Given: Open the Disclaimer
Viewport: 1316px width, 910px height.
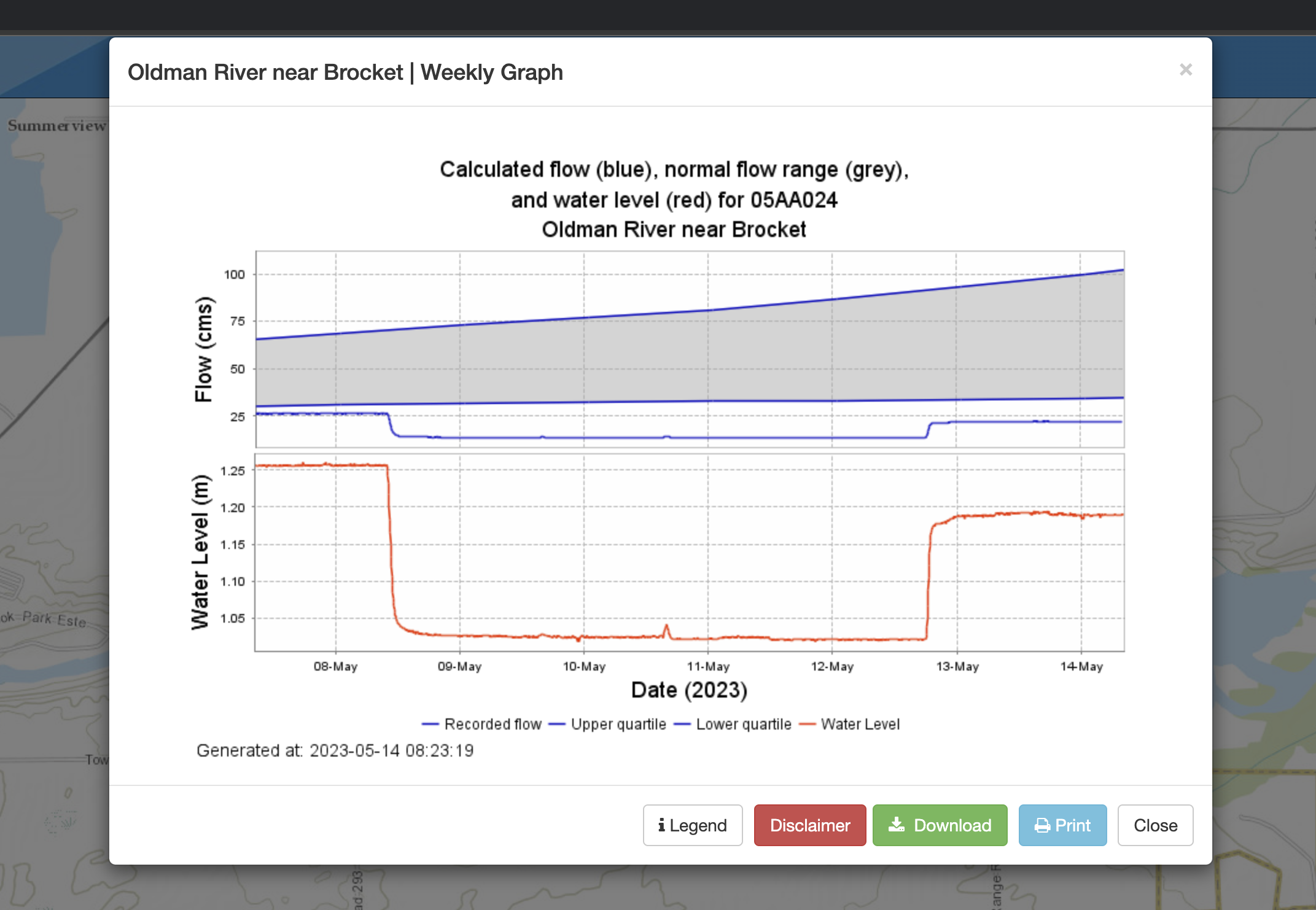Looking at the screenshot, I should tap(810, 825).
